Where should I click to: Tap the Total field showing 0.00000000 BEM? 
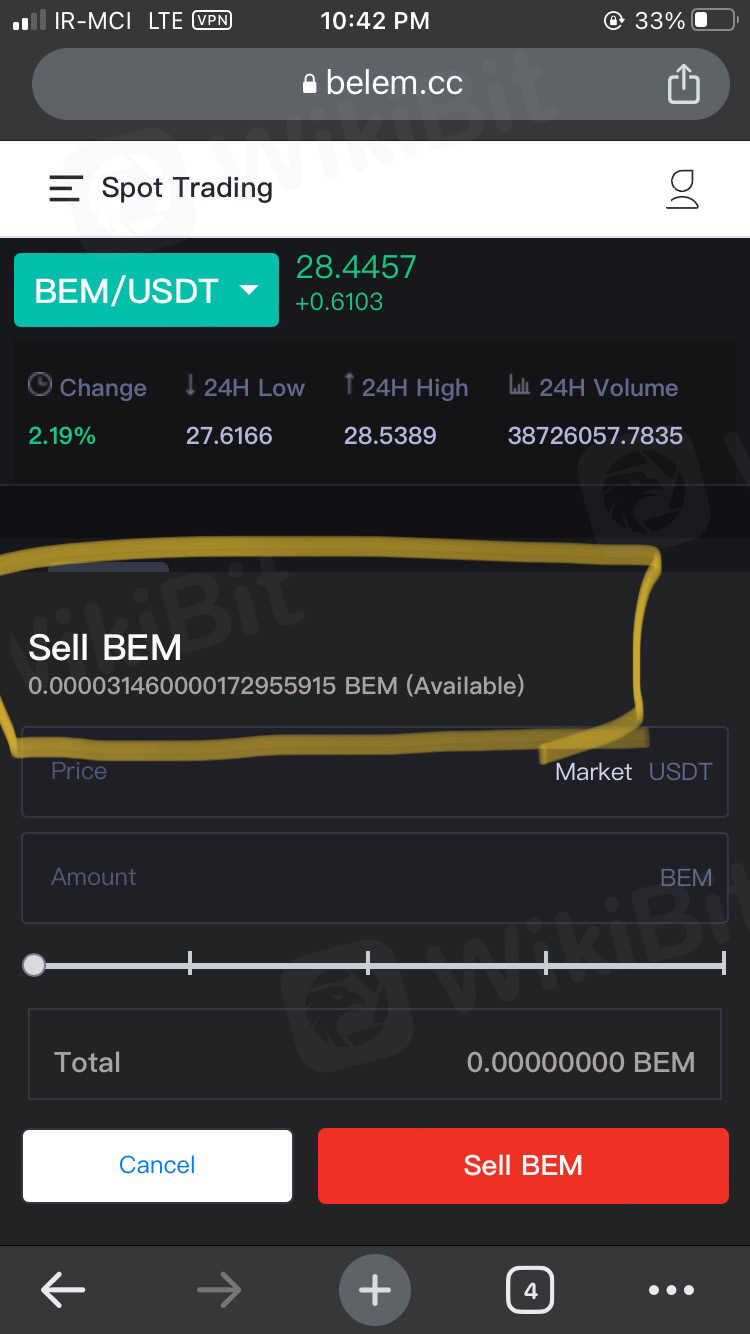[375, 1062]
